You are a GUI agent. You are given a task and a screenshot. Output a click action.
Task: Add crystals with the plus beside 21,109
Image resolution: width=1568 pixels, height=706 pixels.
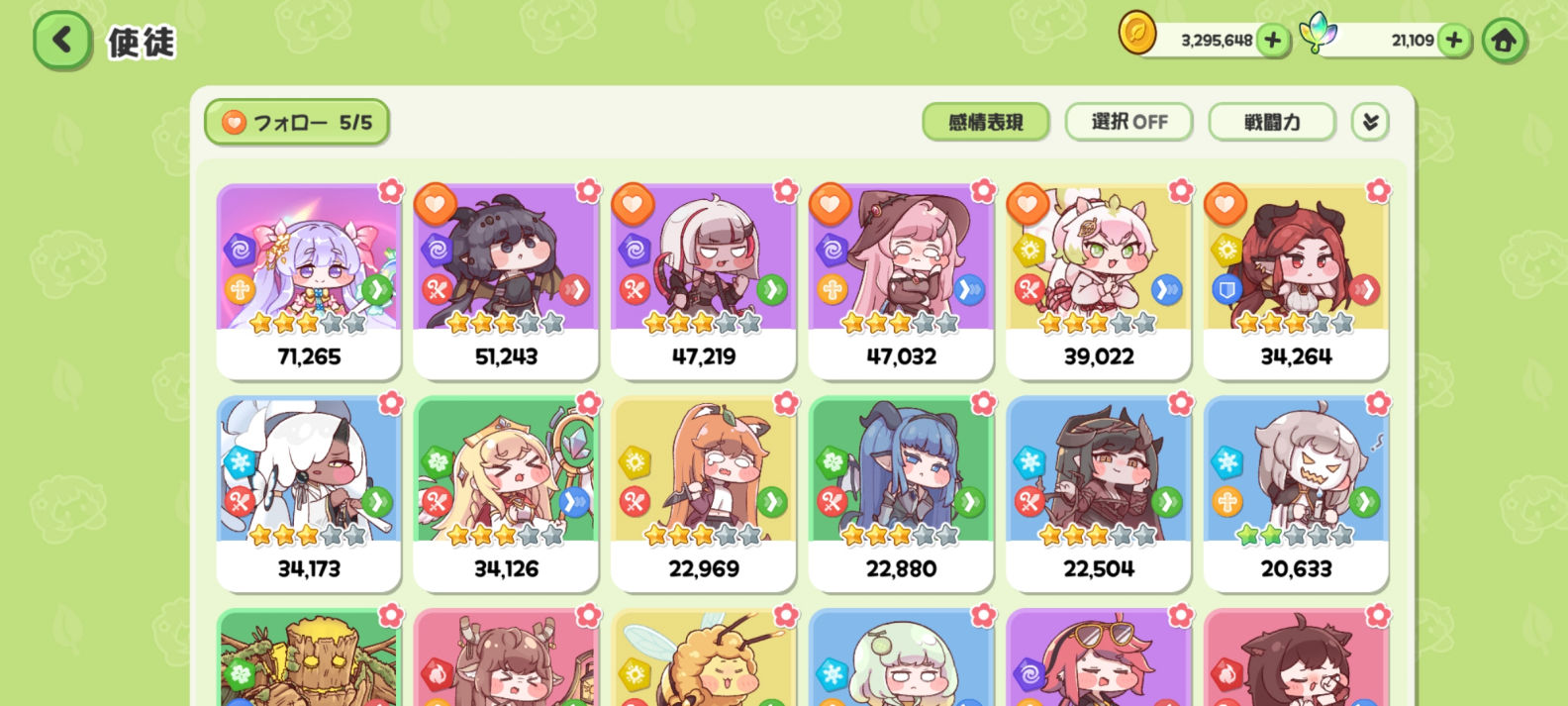click(x=1453, y=41)
